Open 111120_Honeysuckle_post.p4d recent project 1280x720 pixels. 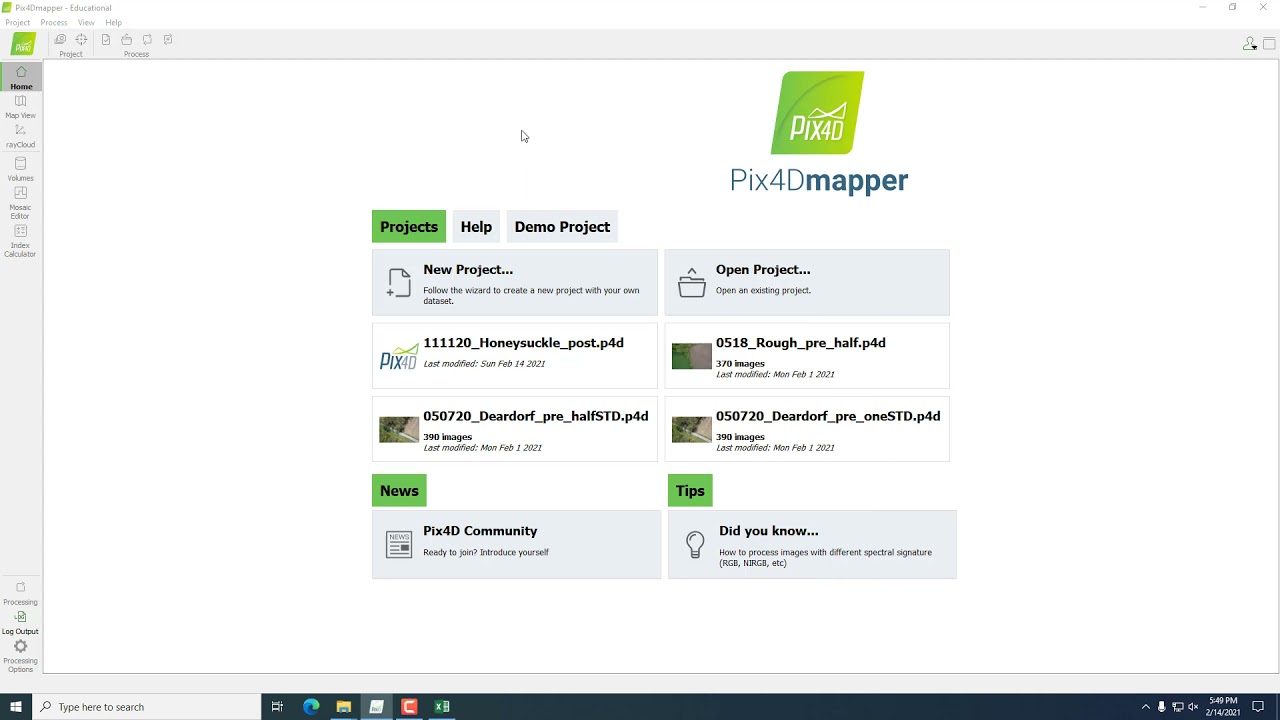pos(515,356)
